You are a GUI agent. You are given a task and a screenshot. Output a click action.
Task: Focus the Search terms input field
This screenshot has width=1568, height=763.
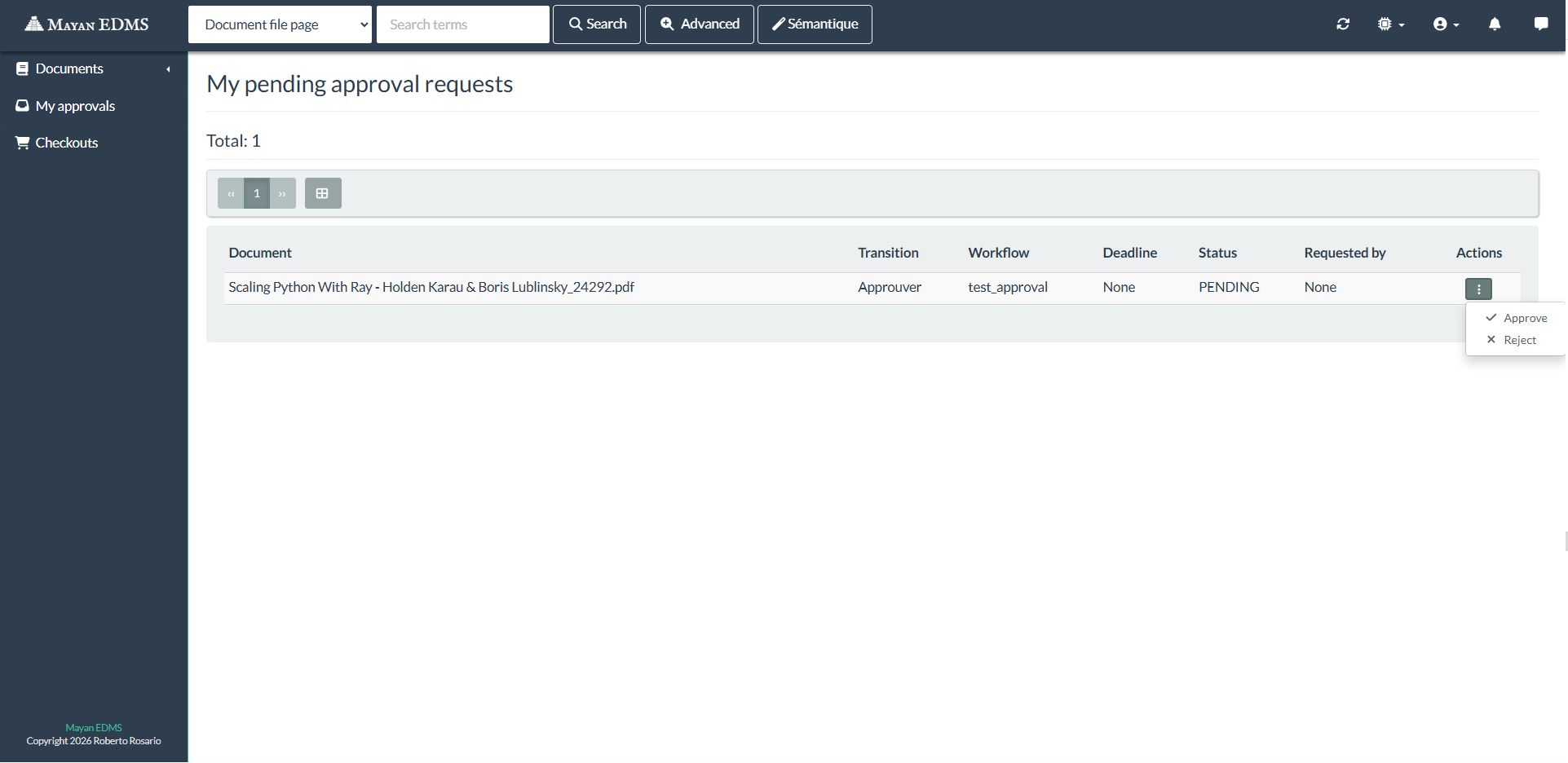pos(462,24)
